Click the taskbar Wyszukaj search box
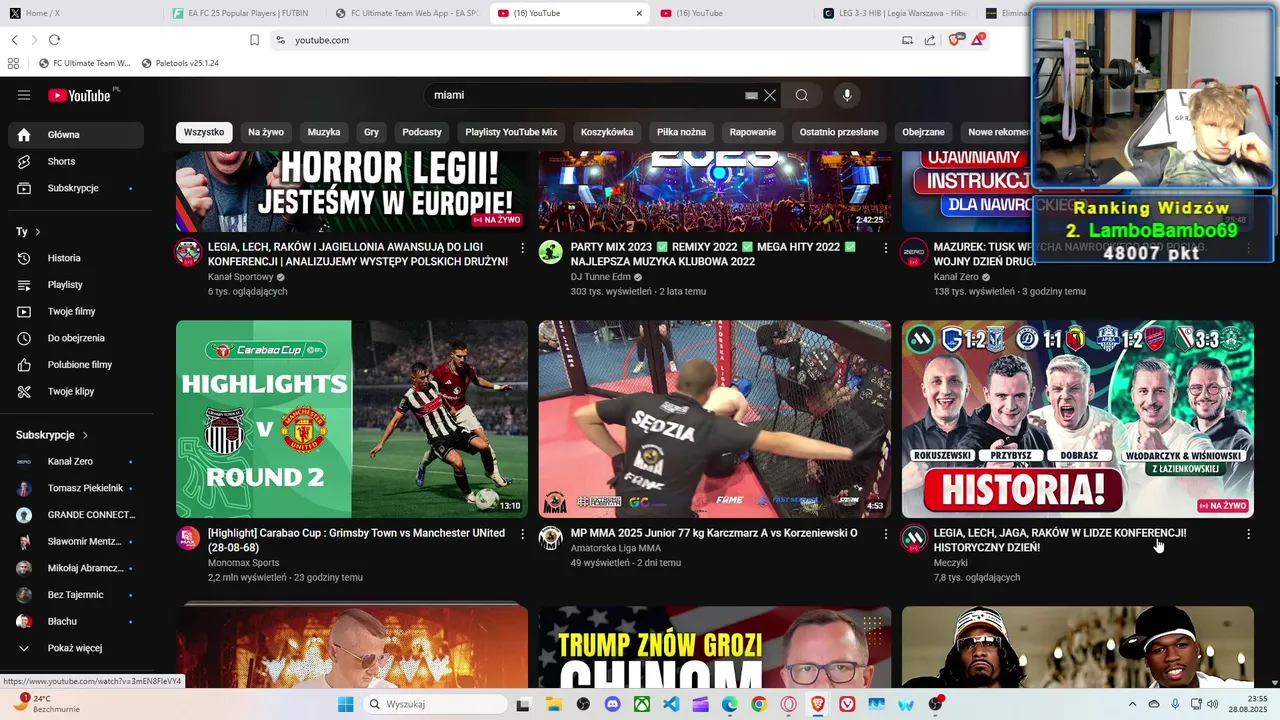 coord(434,704)
